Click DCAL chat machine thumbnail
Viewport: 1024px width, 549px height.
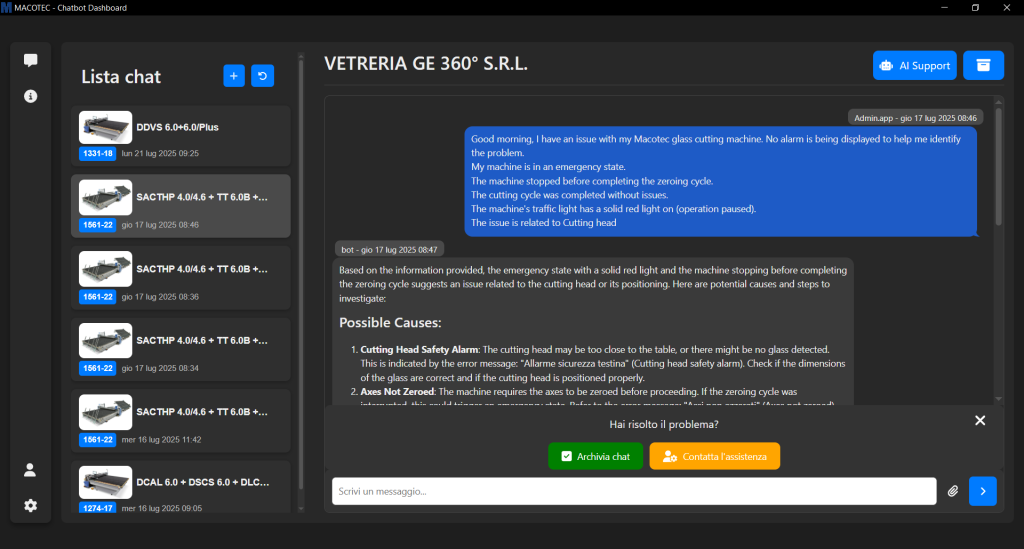click(105, 482)
